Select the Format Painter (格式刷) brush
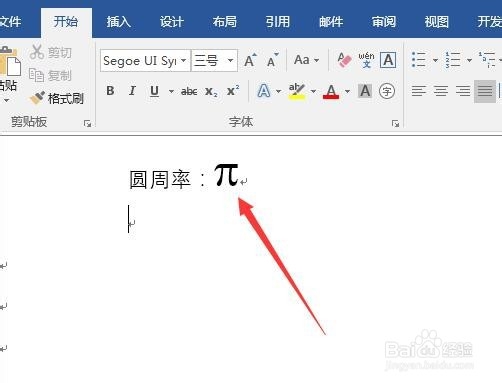Viewport: 502px width, 383px height. point(37,98)
